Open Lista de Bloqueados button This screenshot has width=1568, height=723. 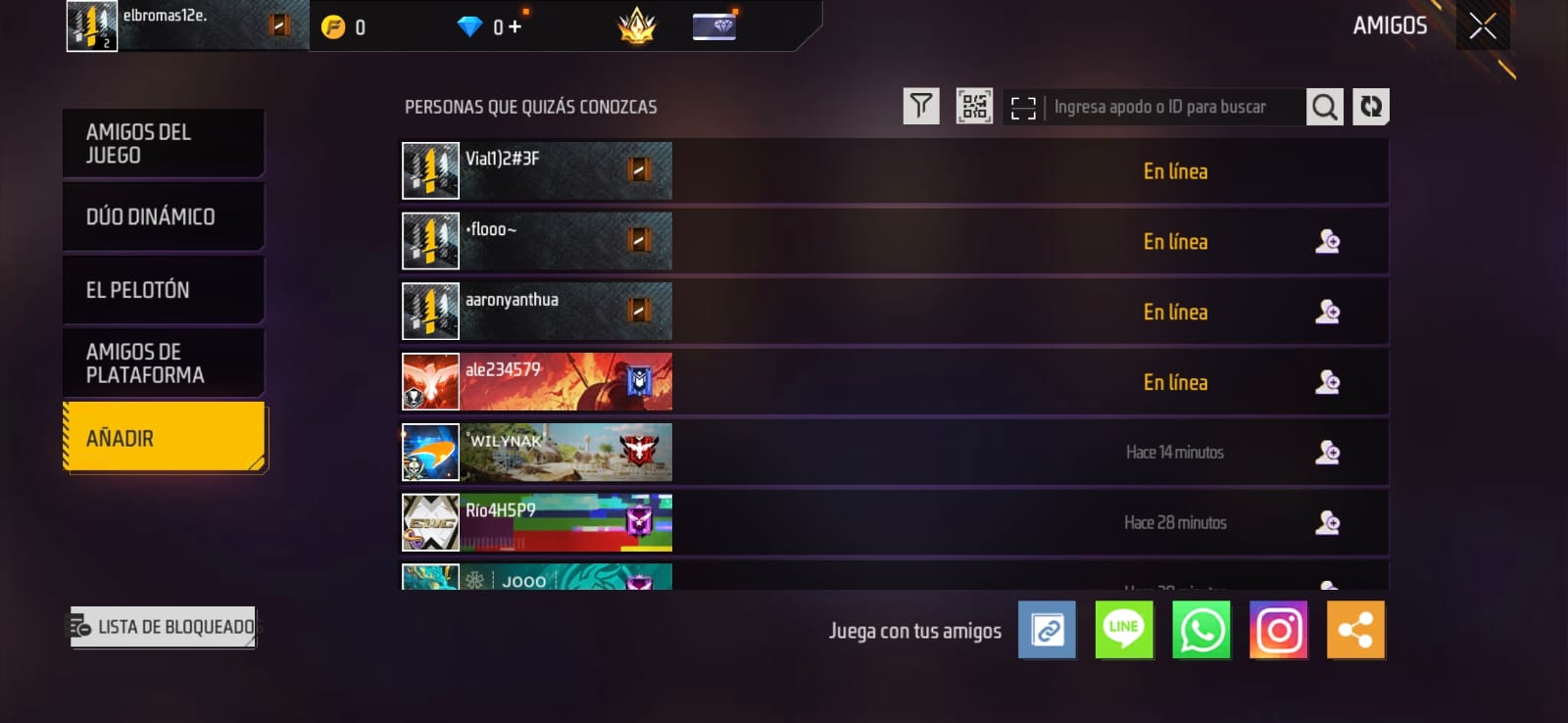click(x=163, y=627)
